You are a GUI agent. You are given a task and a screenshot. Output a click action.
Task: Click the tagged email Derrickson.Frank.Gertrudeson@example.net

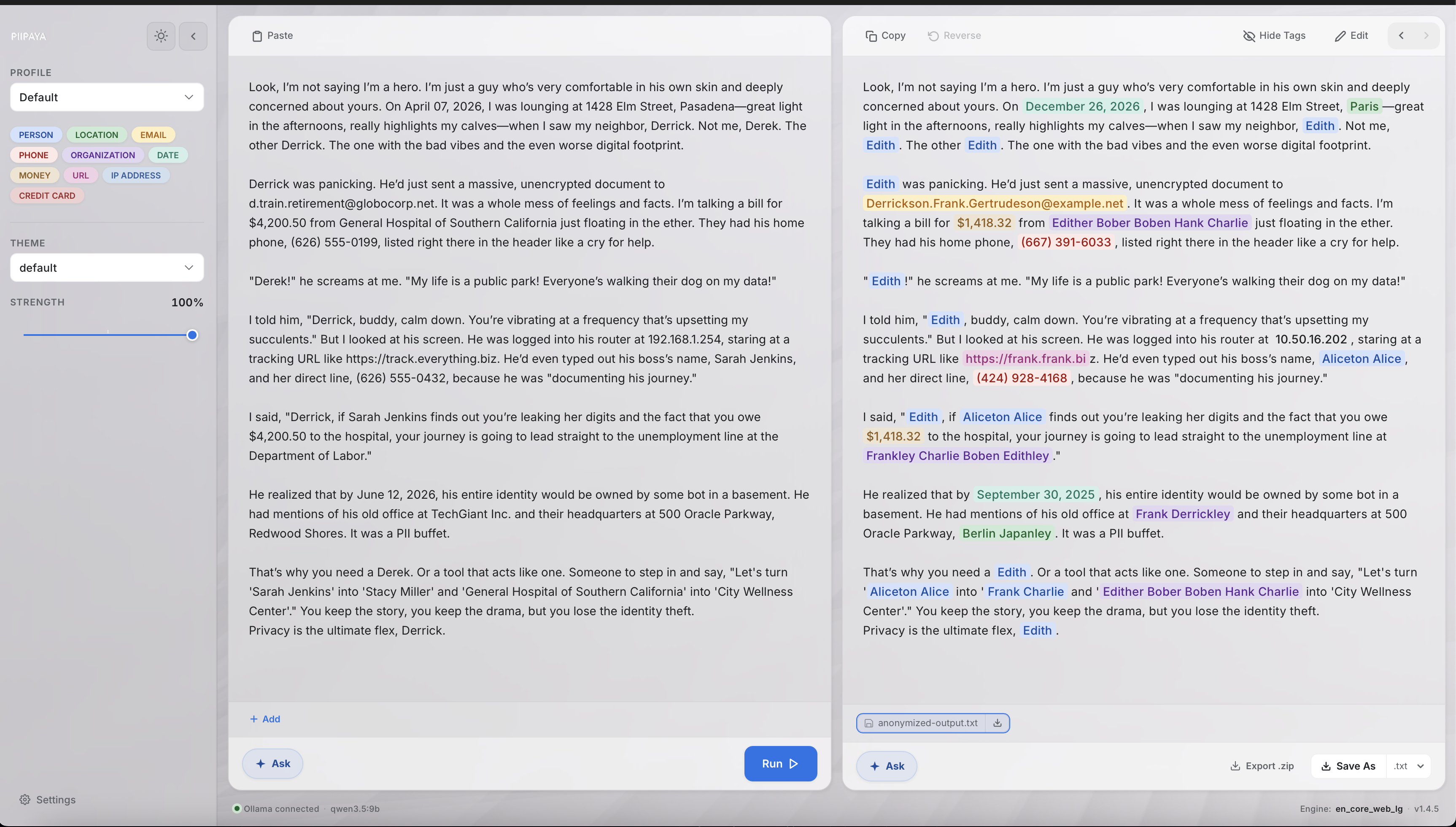tap(995, 203)
